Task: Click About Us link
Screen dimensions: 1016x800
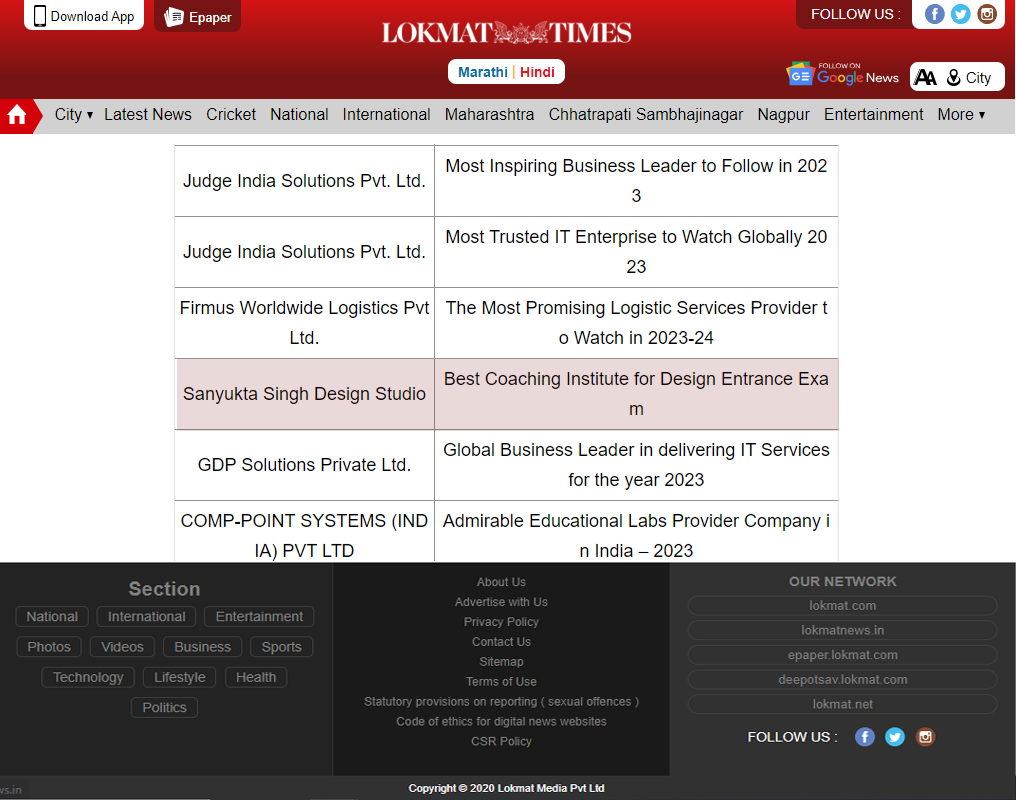Action: point(502,582)
